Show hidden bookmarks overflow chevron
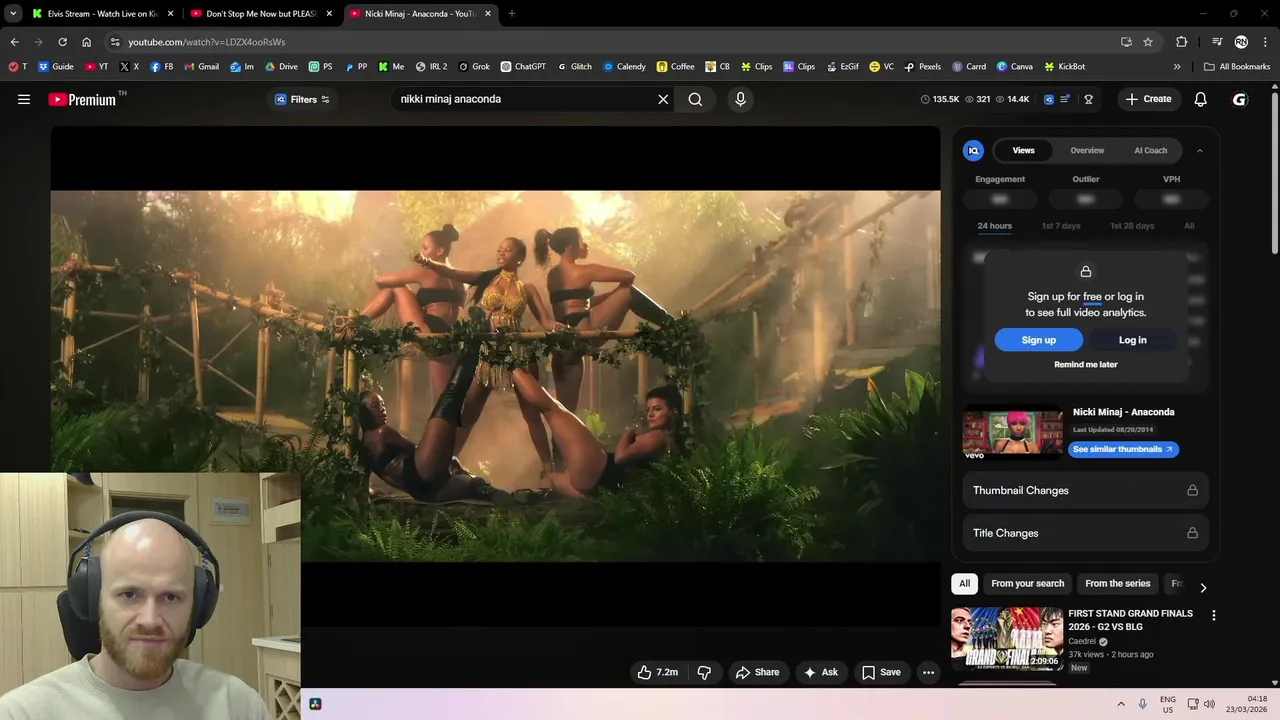 point(1177,67)
